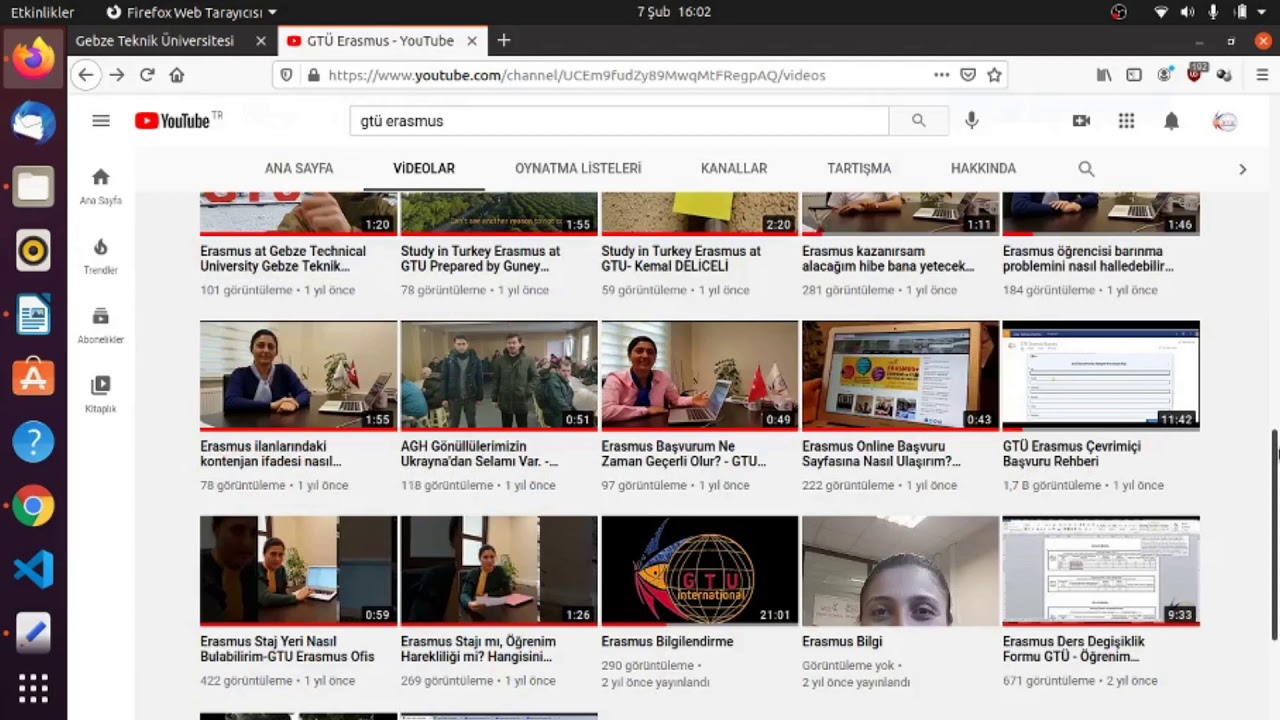Open the page actions three-dot menu in address bar

[x=941, y=75]
